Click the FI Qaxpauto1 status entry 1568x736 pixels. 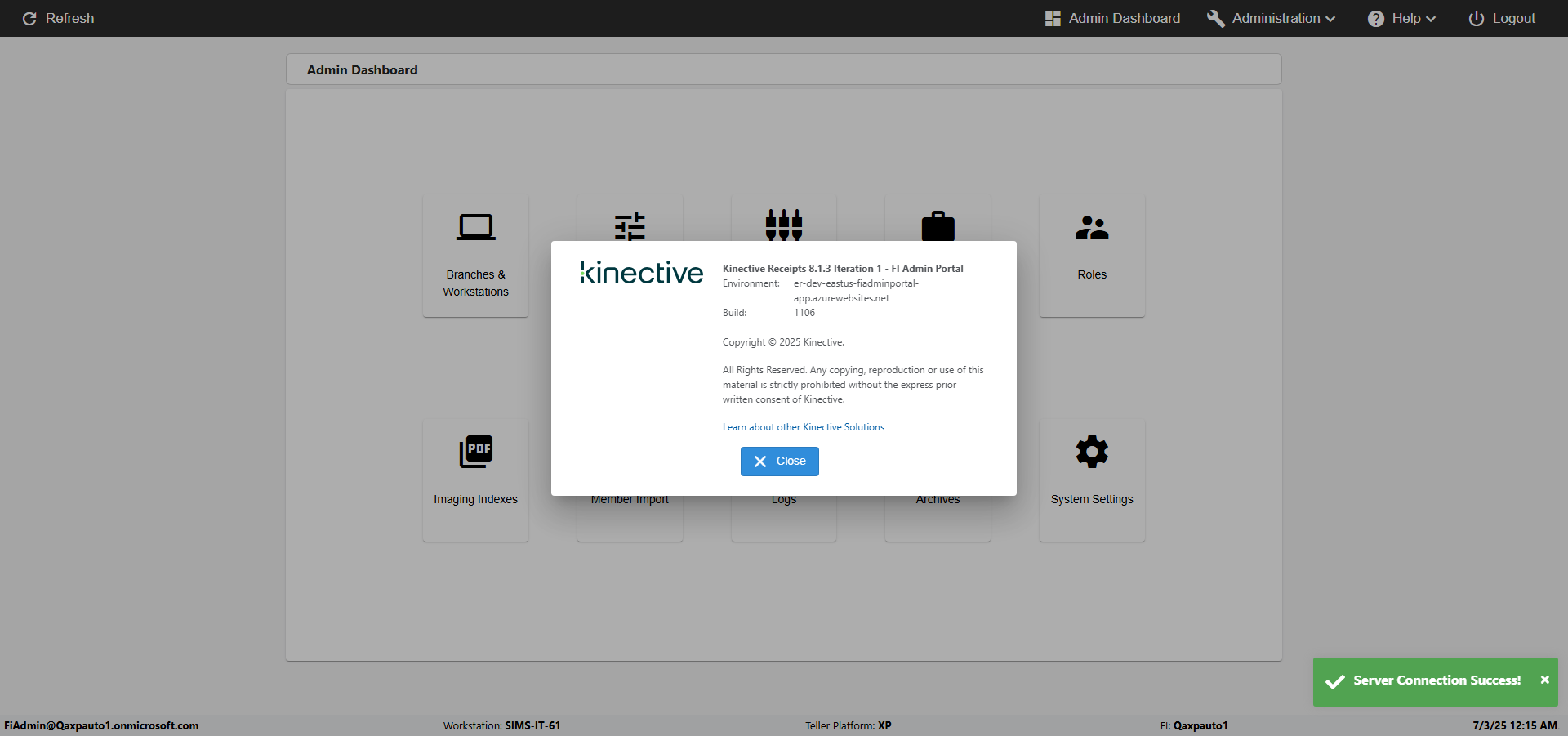1193,725
